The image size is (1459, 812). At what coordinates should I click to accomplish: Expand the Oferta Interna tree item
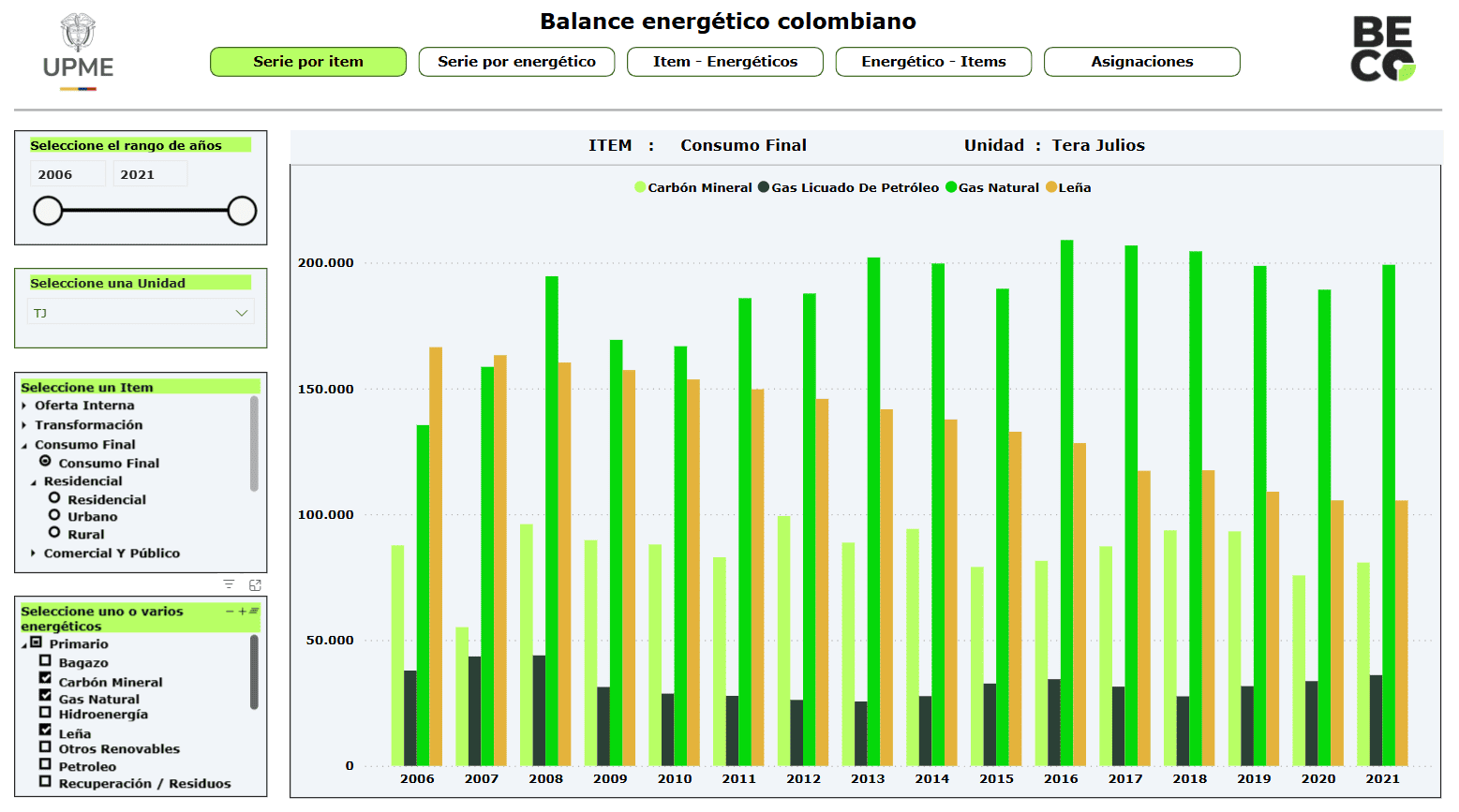point(24,406)
